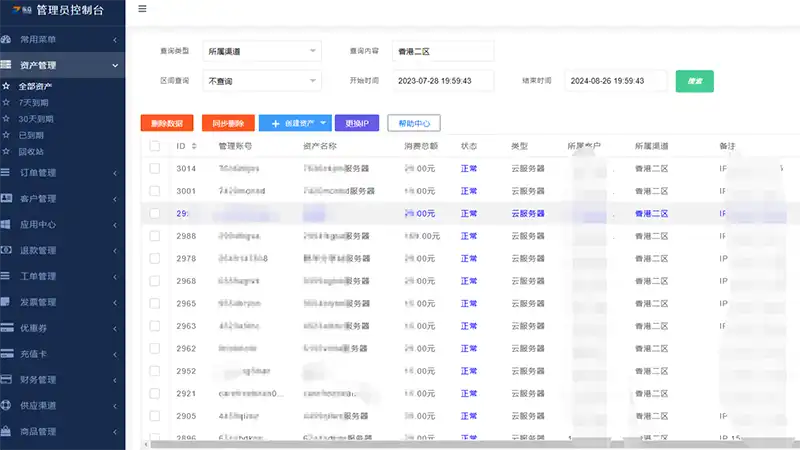The width and height of the screenshot is (800, 450).
Task: Open the 回收站 submenu item
Action: pyautogui.click(x=31, y=152)
